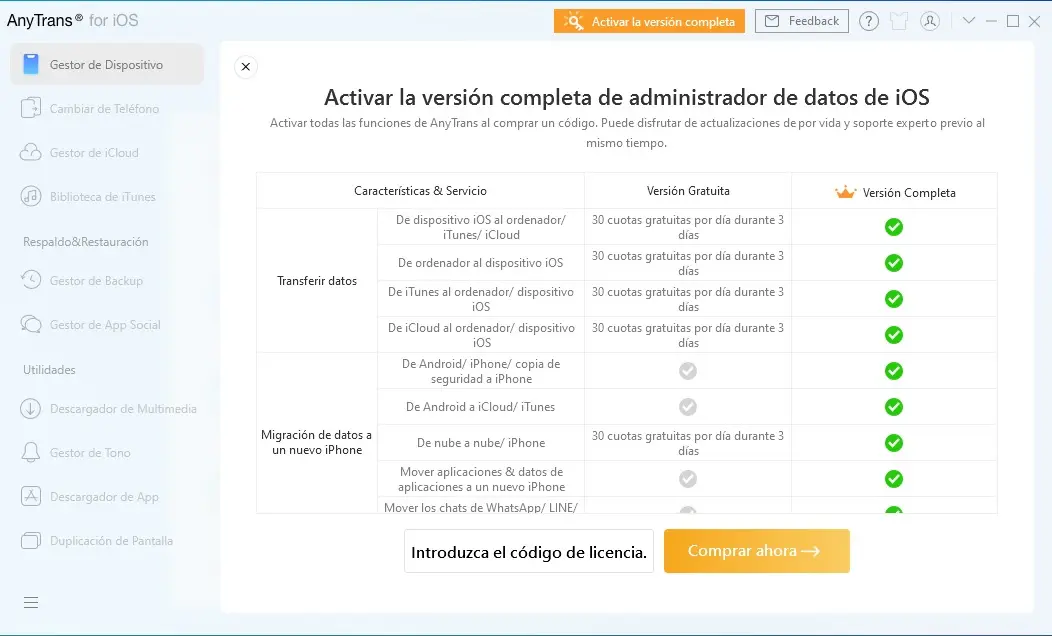Open the help question mark icon
The width and height of the screenshot is (1052, 636).
[x=869, y=21]
